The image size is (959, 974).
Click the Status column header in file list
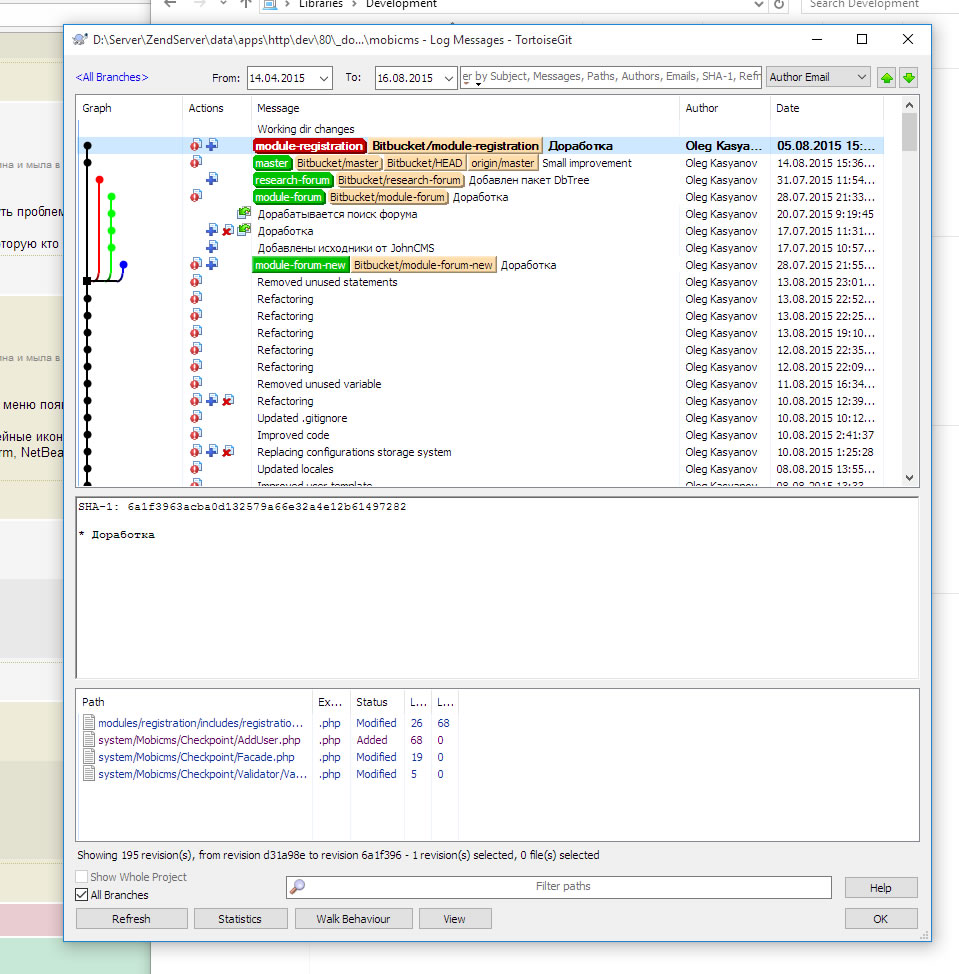pyautogui.click(x=376, y=702)
